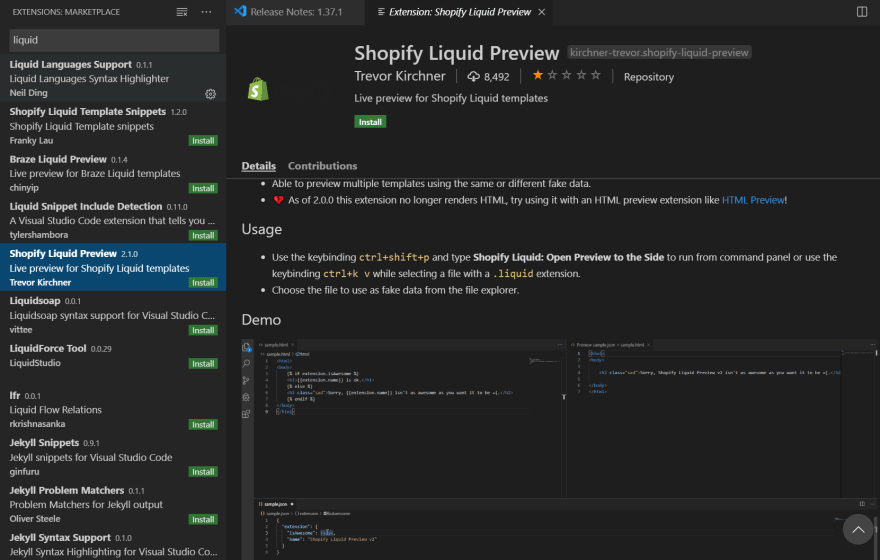Select Jekyll Snippets entry

pos(113,457)
